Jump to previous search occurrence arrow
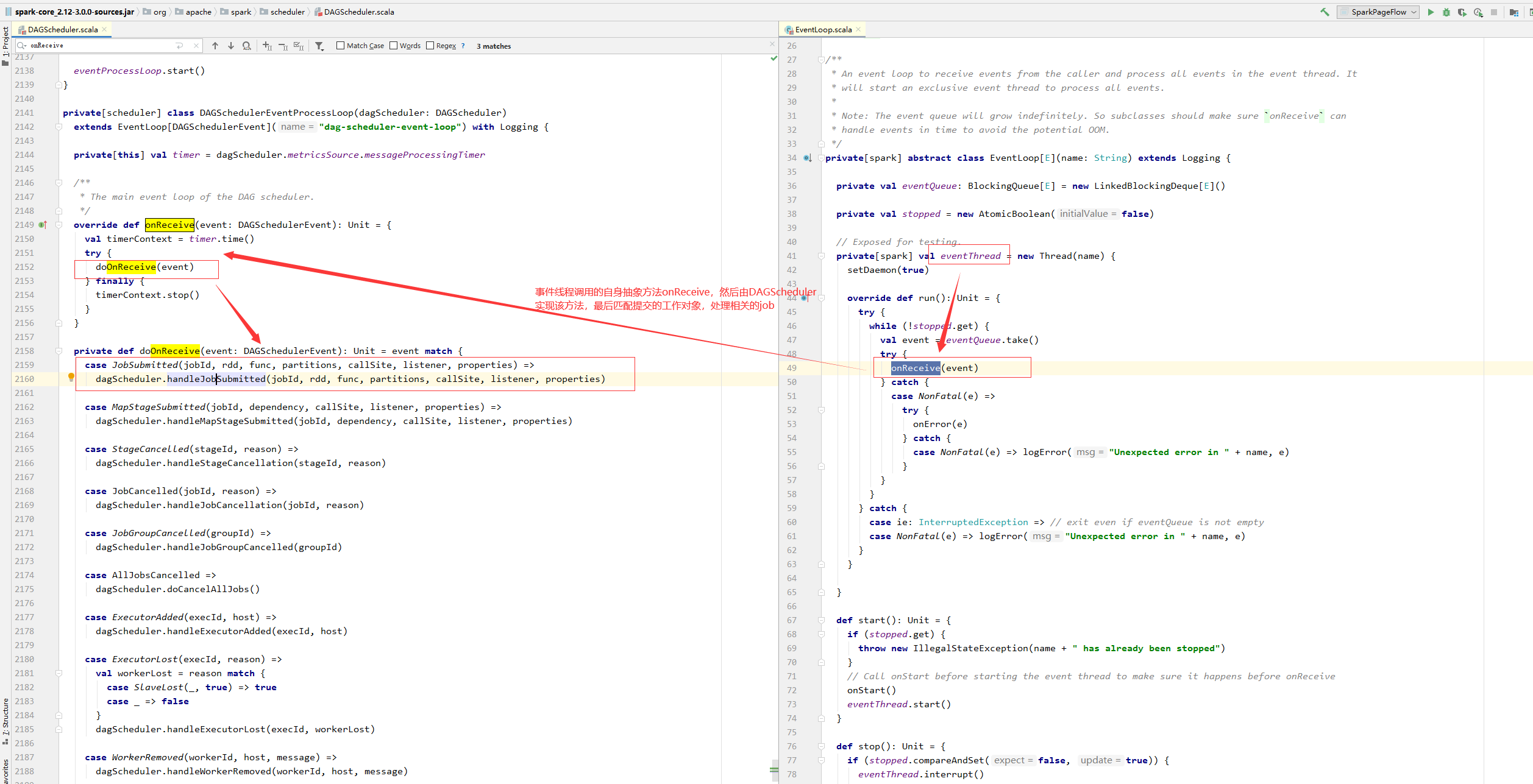Viewport: 1533px width, 784px height. pyautogui.click(x=215, y=46)
